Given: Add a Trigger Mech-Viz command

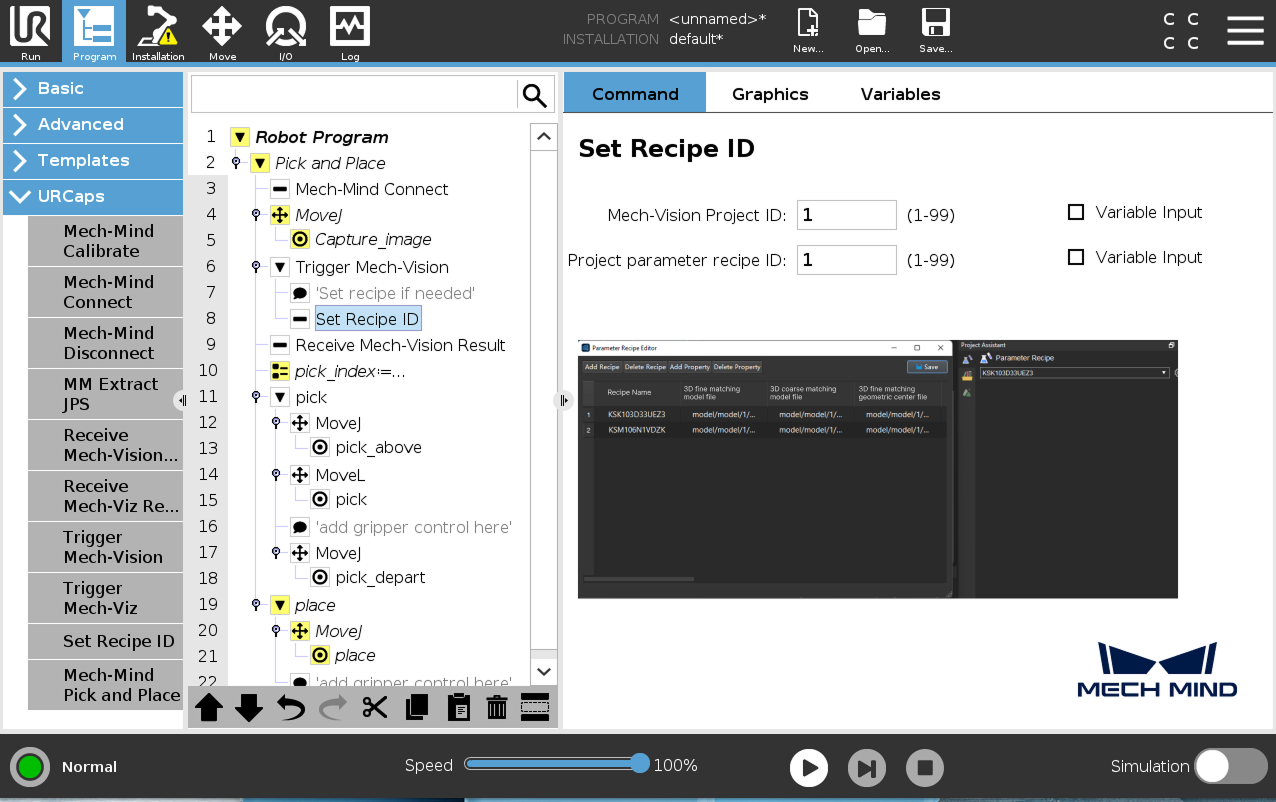Looking at the screenshot, I should click(104, 598).
